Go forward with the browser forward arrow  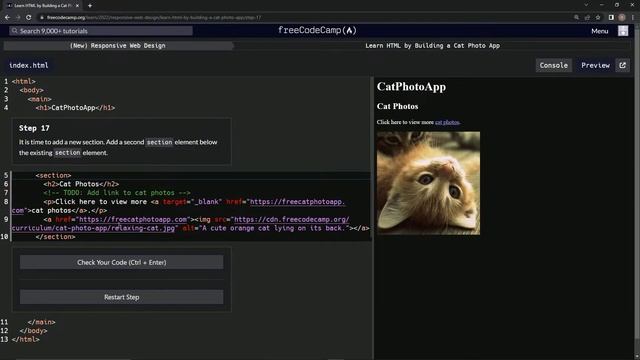pyautogui.click(x=18, y=18)
